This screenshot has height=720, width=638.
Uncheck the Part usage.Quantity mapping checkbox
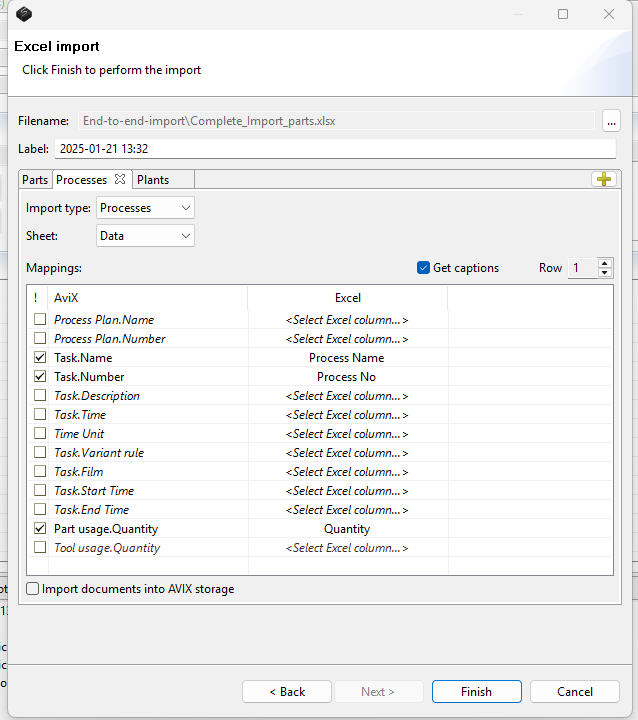click(x=40, y=529)
